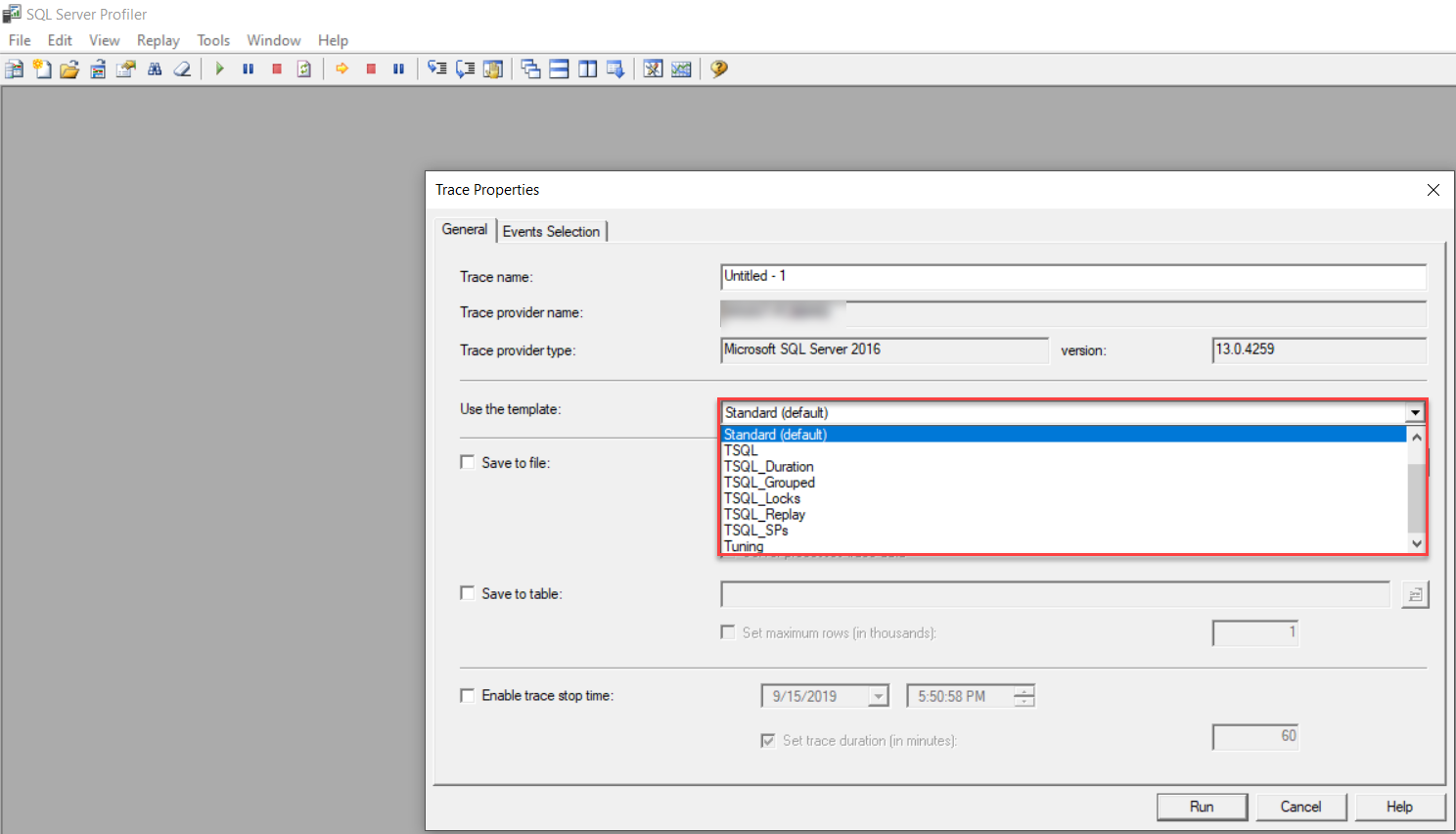Launch Performance Monitor toolbar icon

[682, 69]
